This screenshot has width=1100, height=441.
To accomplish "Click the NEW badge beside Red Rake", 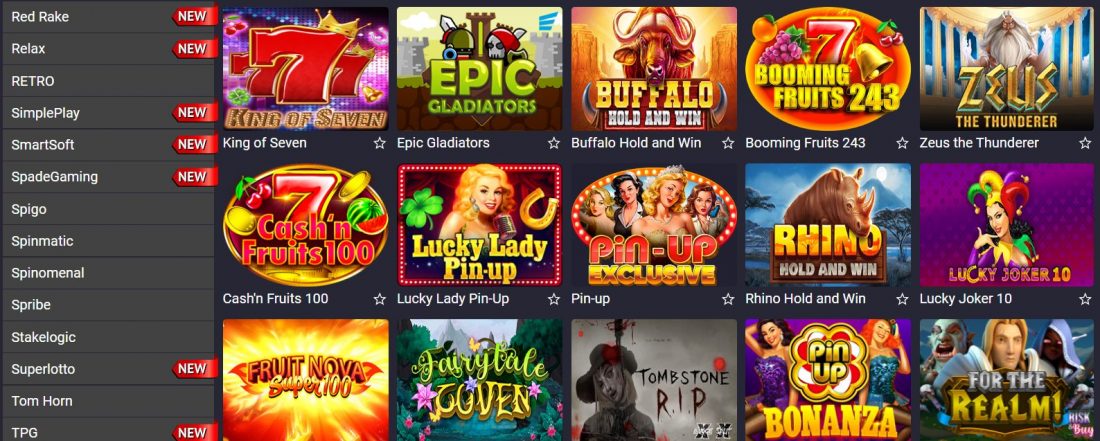I will tap(194, 16).
